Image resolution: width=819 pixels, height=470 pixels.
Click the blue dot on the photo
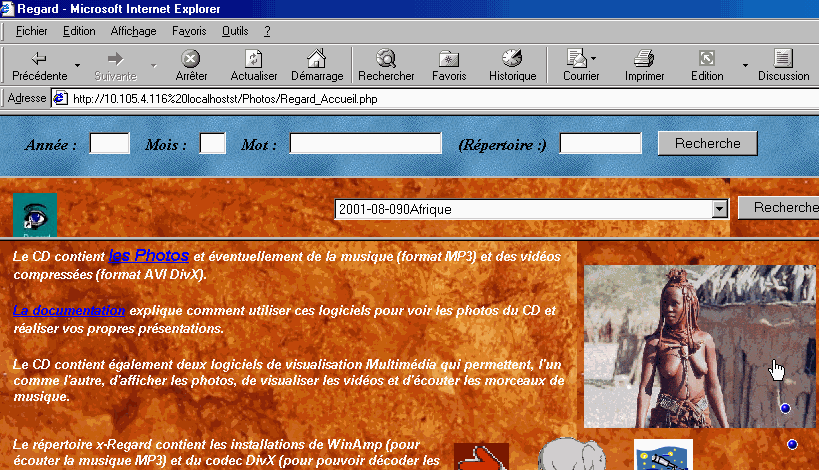click(x=785, y=408)
